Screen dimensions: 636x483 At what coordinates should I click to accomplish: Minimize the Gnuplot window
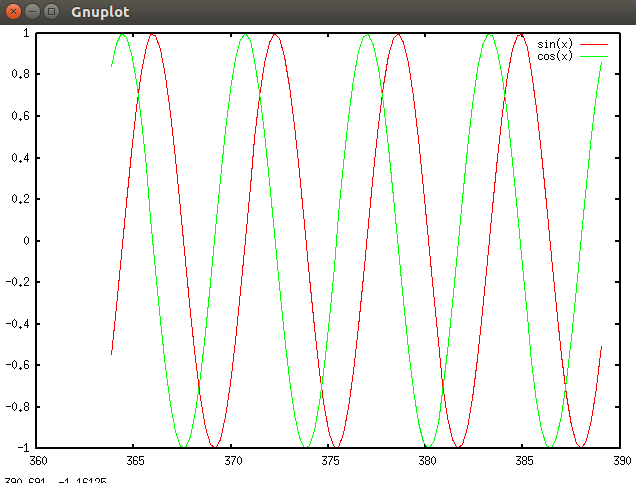pos(32,12)
